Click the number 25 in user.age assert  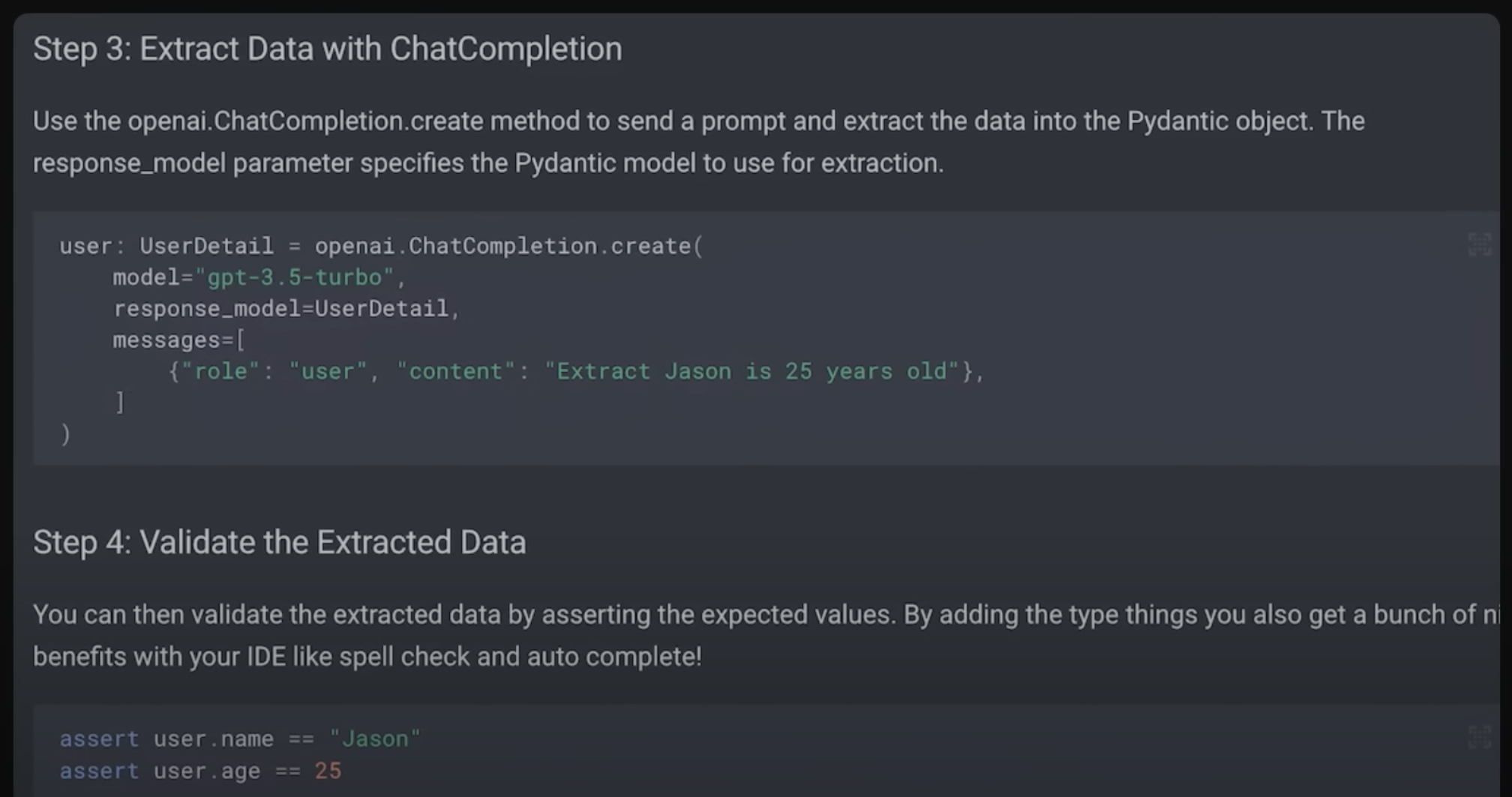click(328, 771)
